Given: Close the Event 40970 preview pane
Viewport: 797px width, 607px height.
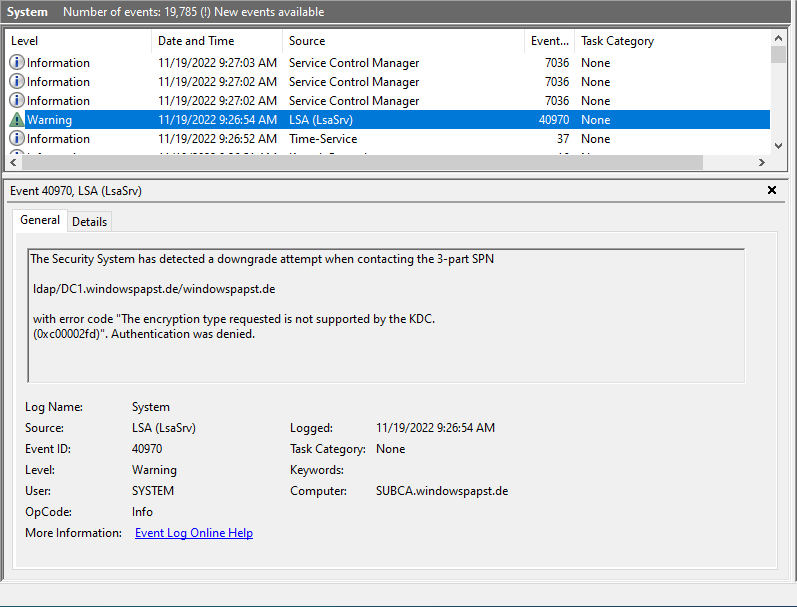Looking at the screenshot, I should tap(771, 190).
